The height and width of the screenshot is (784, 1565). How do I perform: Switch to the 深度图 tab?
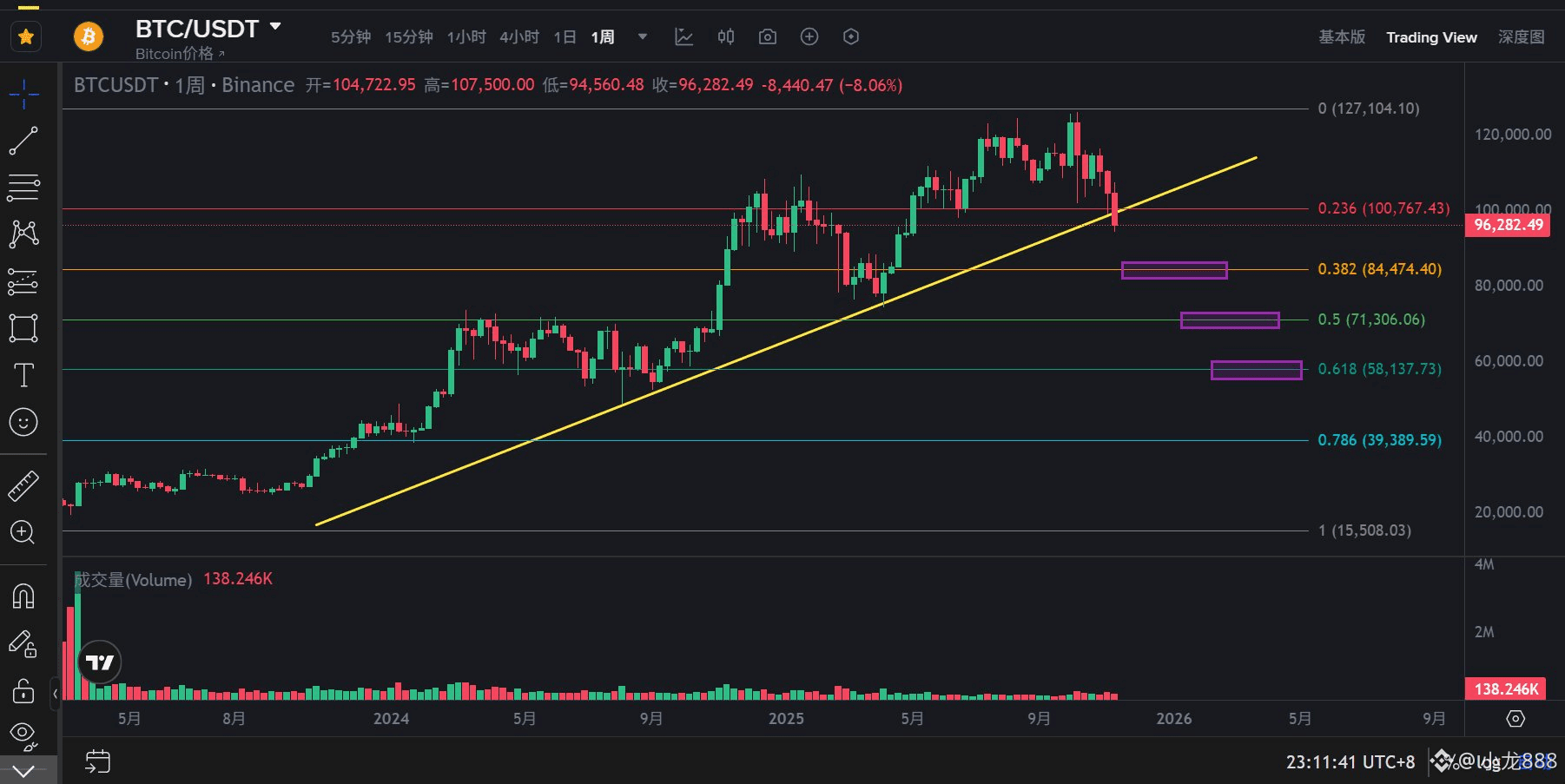(x=1521, y=37)
